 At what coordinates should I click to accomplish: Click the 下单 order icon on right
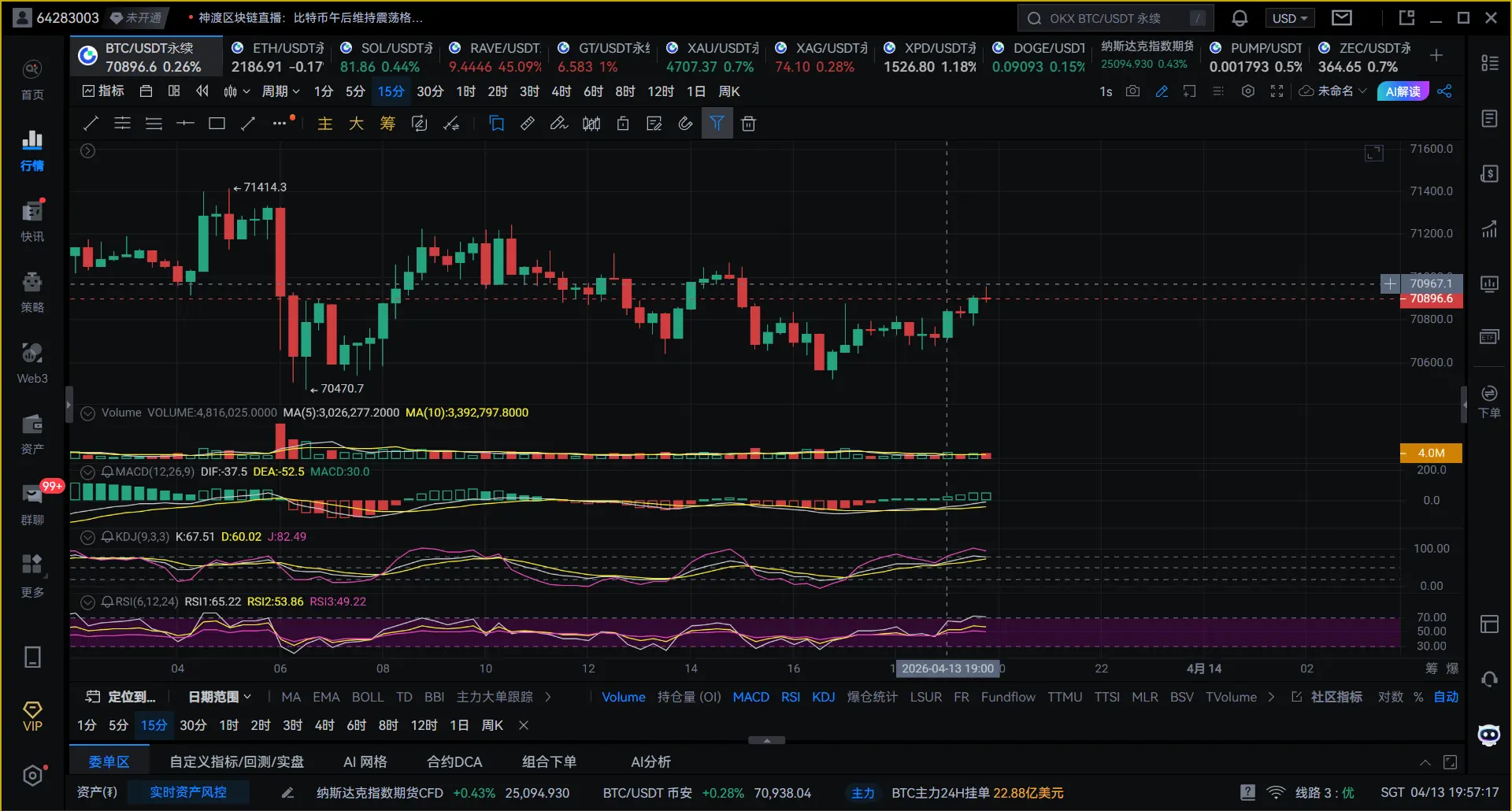pos(1489,402)
